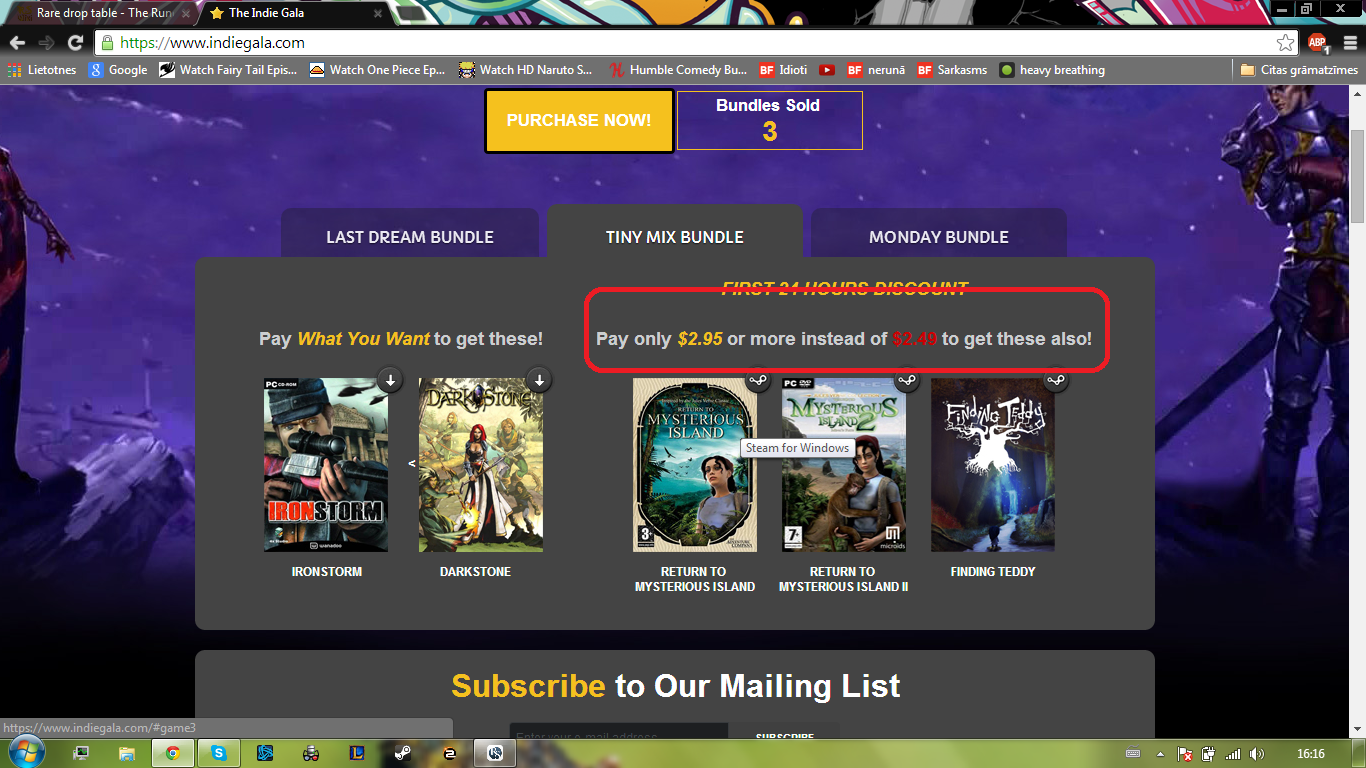Click the FINDING TEDDY title text
Image resolution: width=1366 pixels, height=768 pixels.
tap(993, 572)
